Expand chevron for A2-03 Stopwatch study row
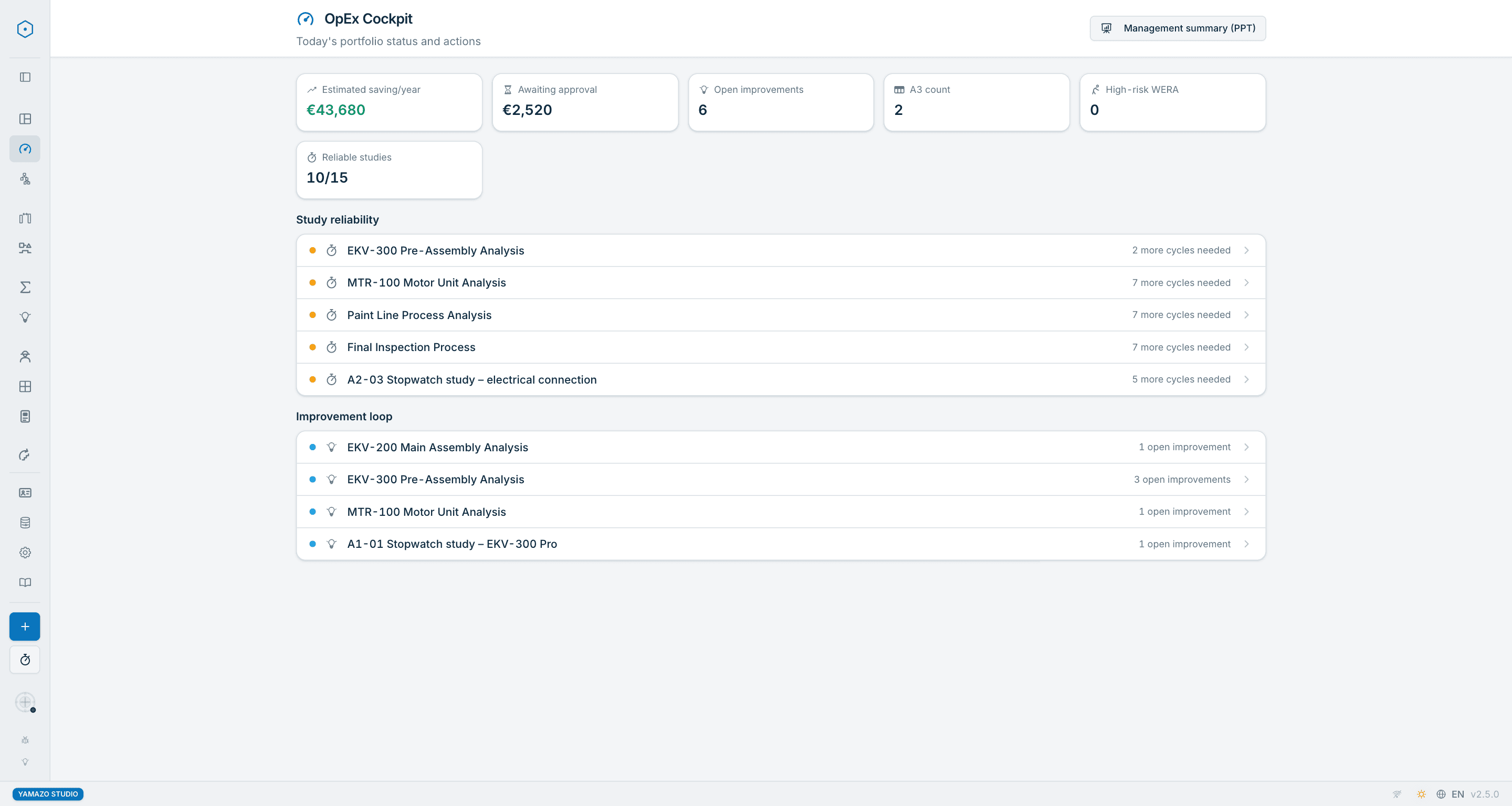 point(1246,379)
